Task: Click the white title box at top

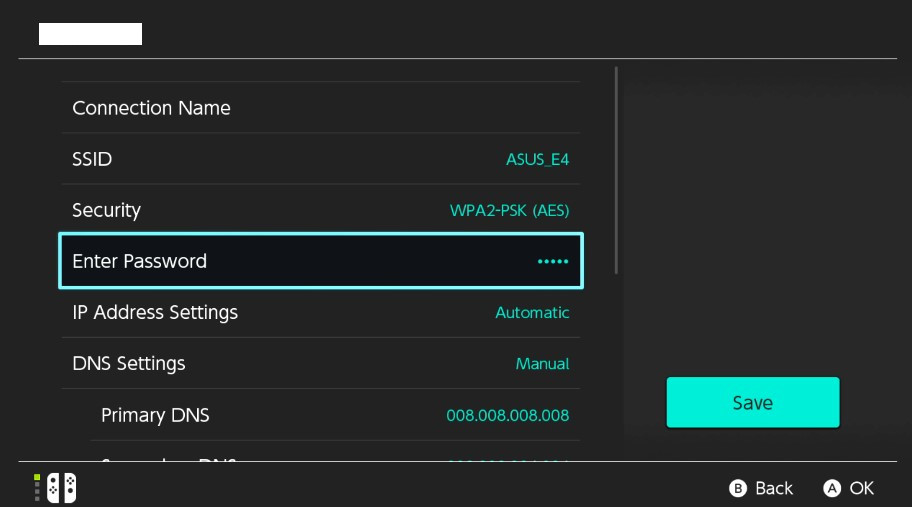Action: (90, 34)
